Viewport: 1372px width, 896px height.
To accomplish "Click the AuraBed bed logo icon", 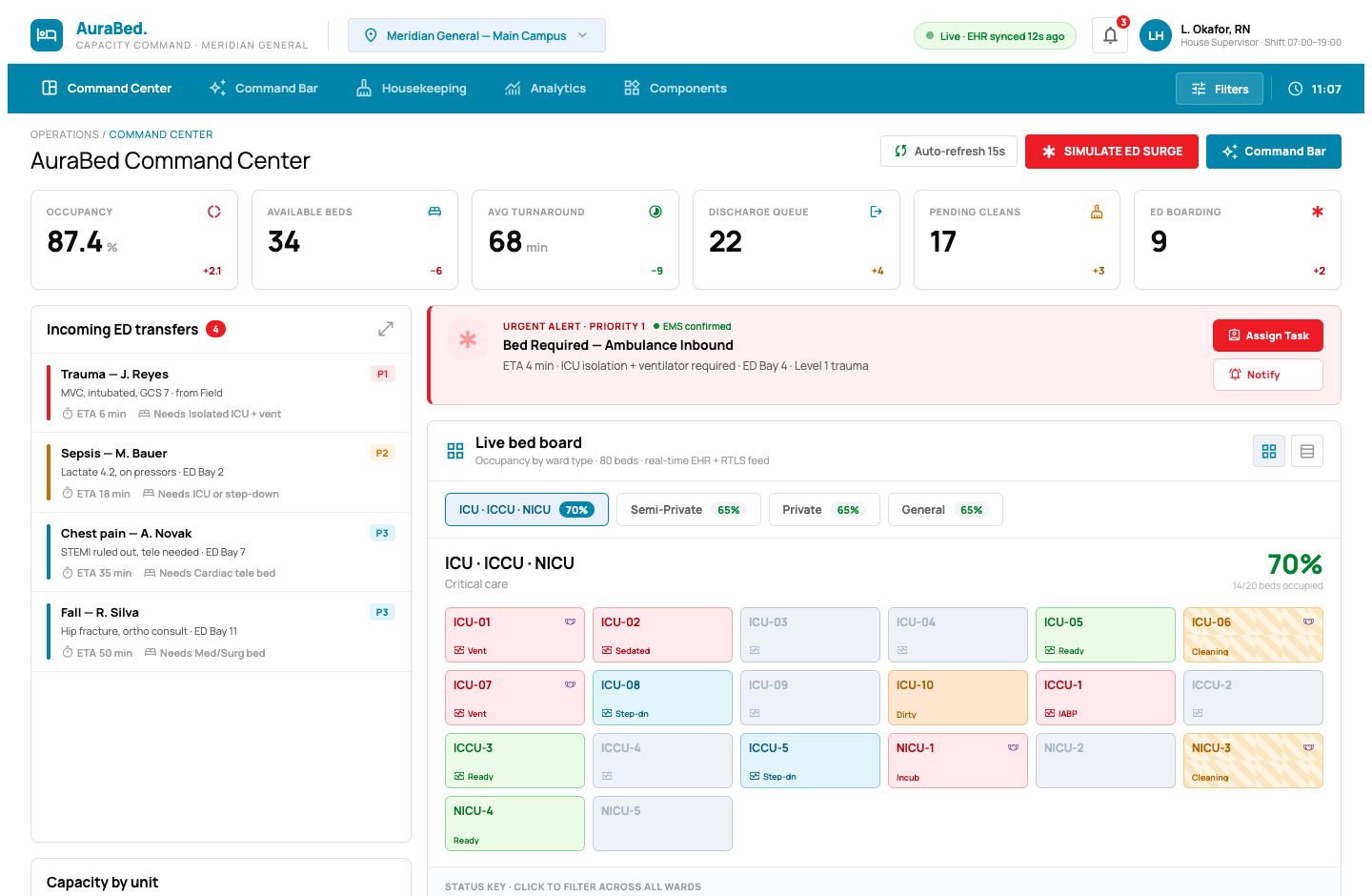I will click(47, 35).
